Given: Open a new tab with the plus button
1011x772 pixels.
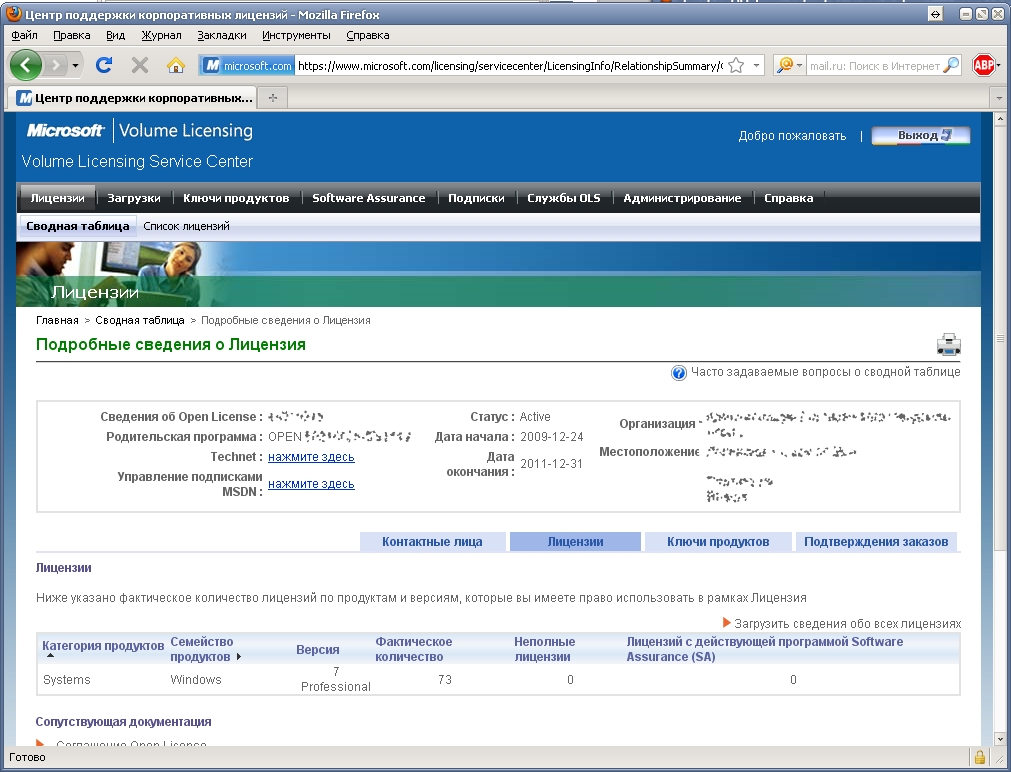Looking at the screenshot, I should pyautogui.click(x=273, y=98).
